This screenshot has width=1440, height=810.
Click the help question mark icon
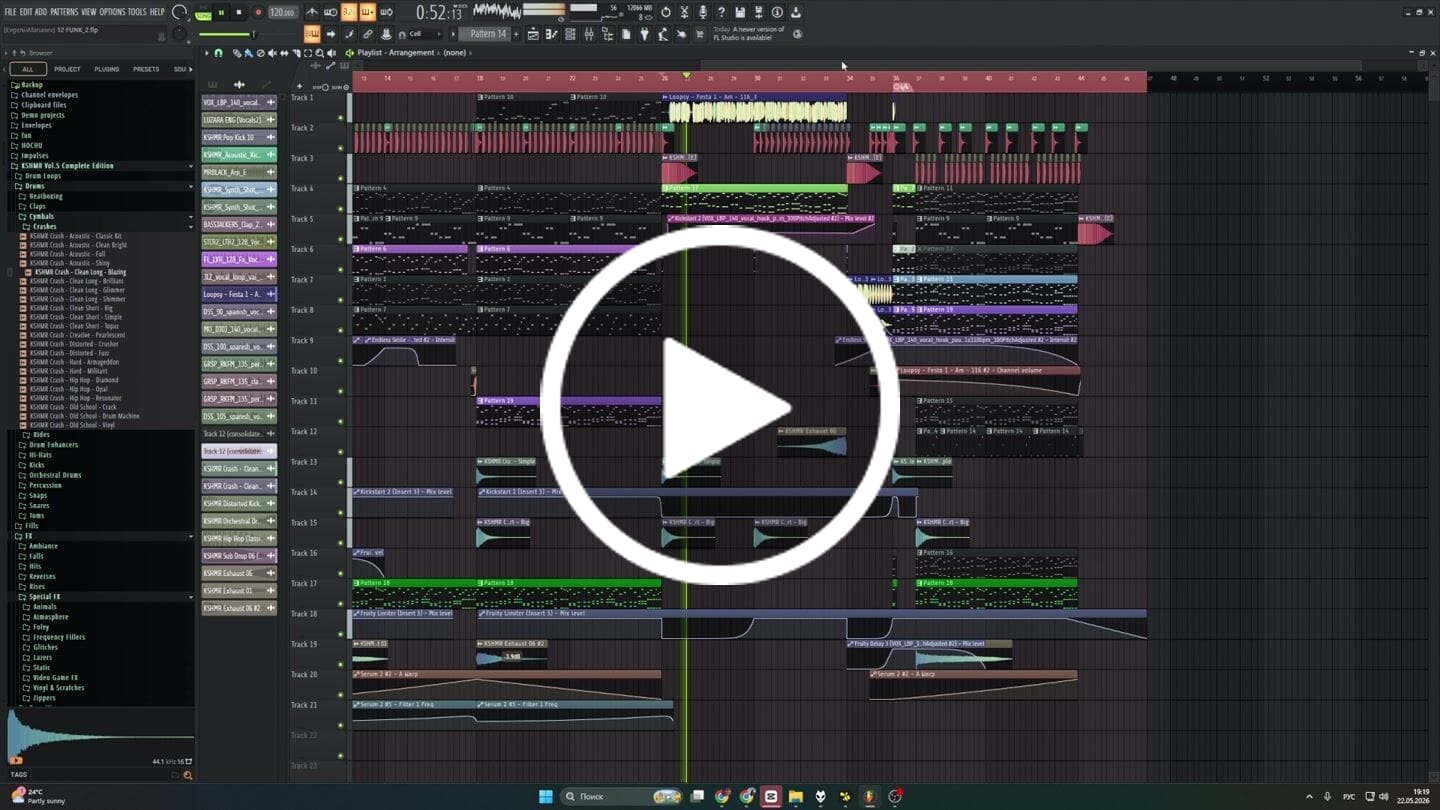[x=721, y=12]
